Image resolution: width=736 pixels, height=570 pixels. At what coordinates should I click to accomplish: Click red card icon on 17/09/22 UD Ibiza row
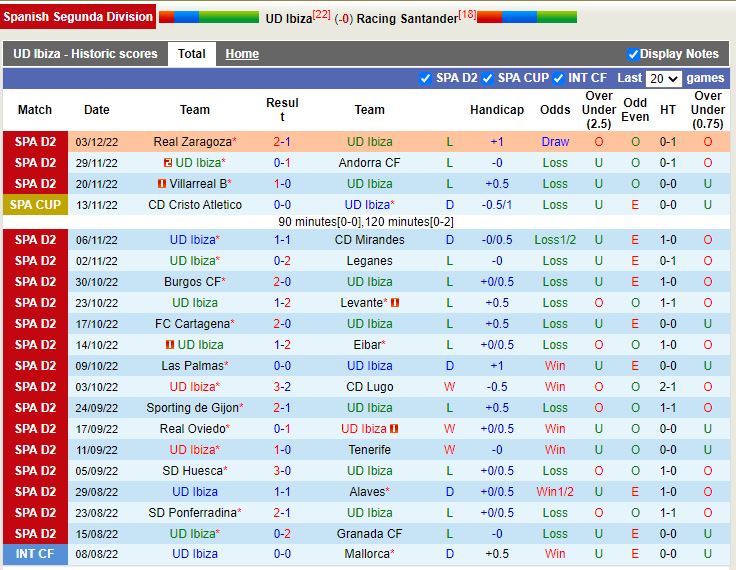click(395, 429)
